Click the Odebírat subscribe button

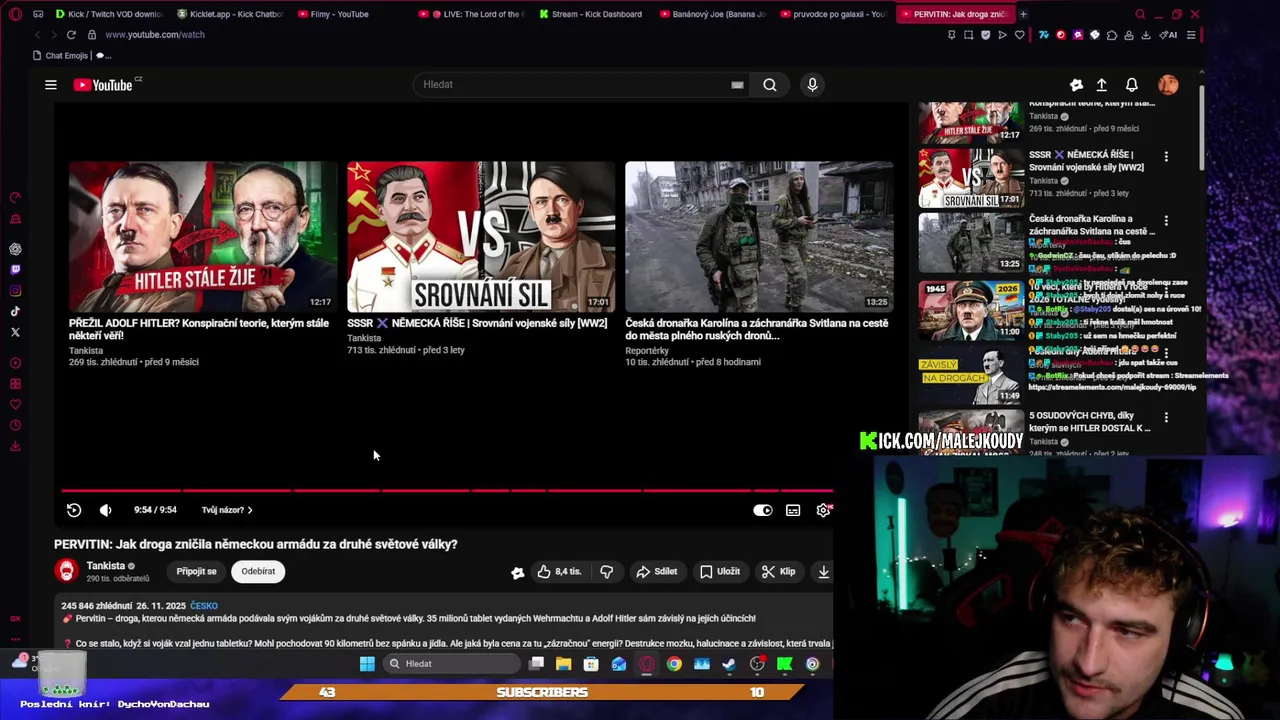point(258,571)
